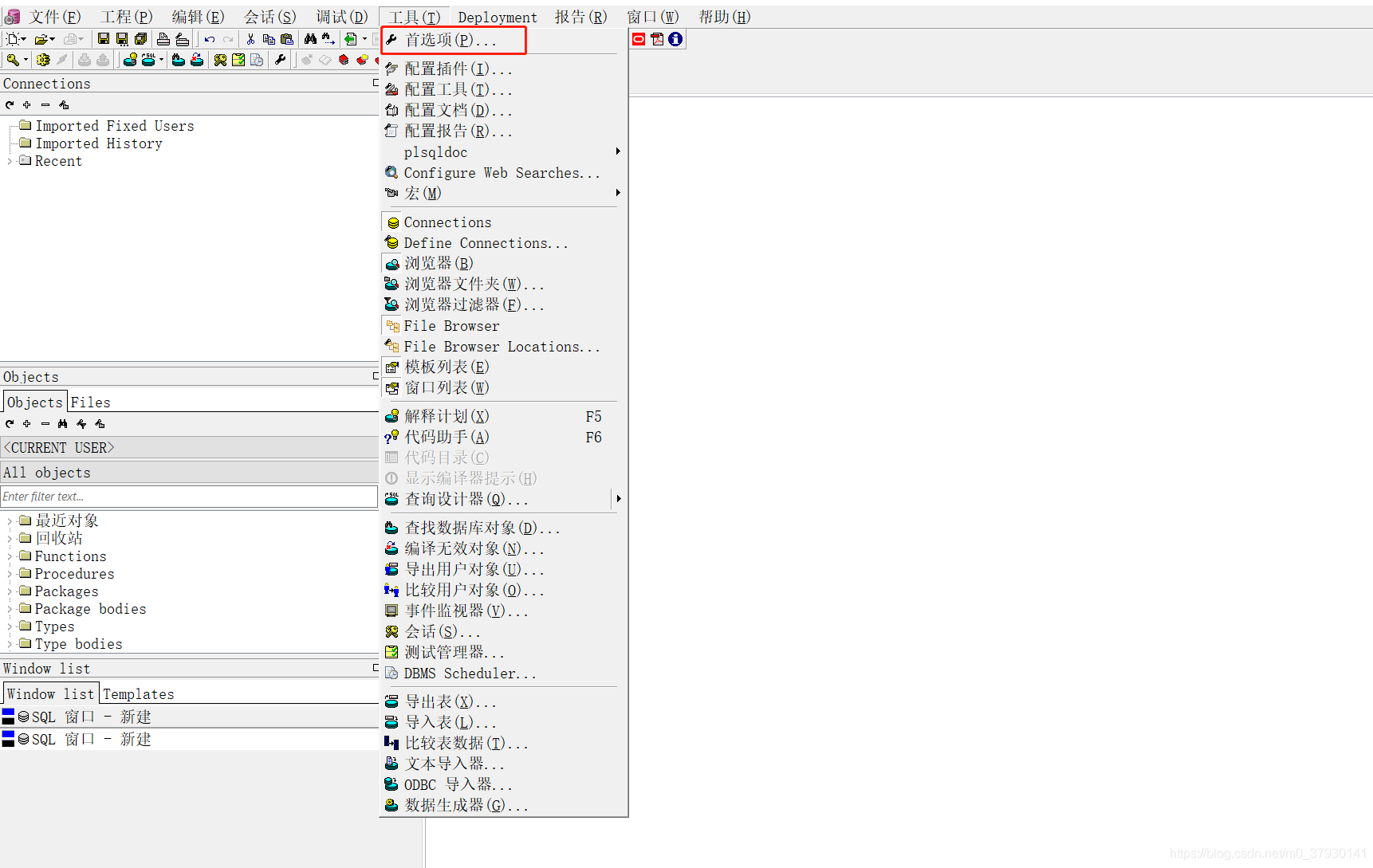Click the Cut scissors toolbar icon
Screen dimensions: 1373x868
click(250, 38)
